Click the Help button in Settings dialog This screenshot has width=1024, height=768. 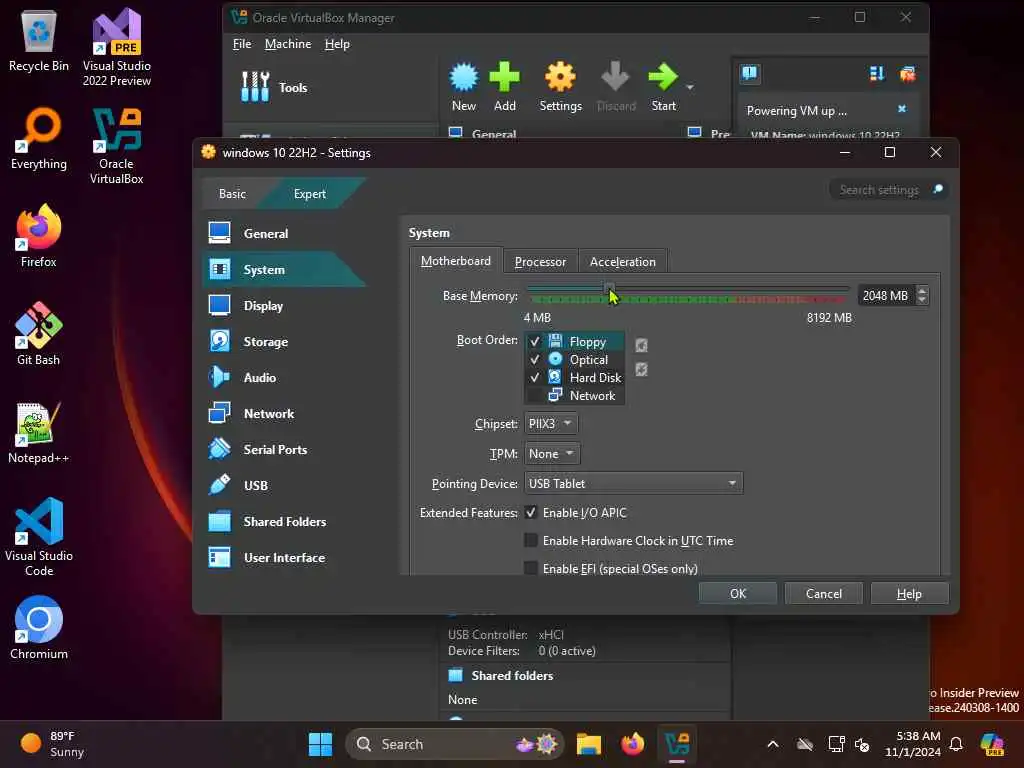[909, 593]
